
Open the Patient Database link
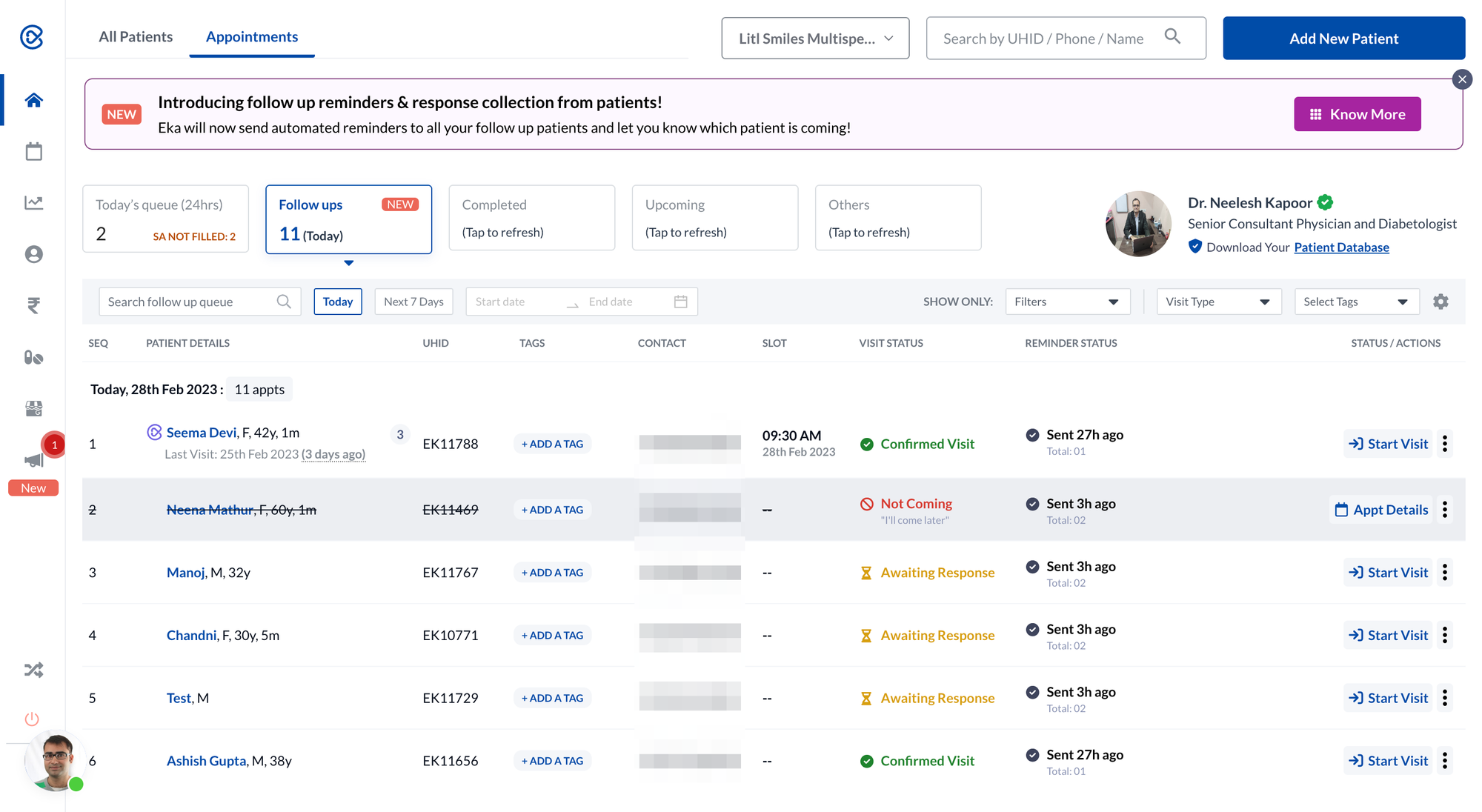click(1341, 247)
